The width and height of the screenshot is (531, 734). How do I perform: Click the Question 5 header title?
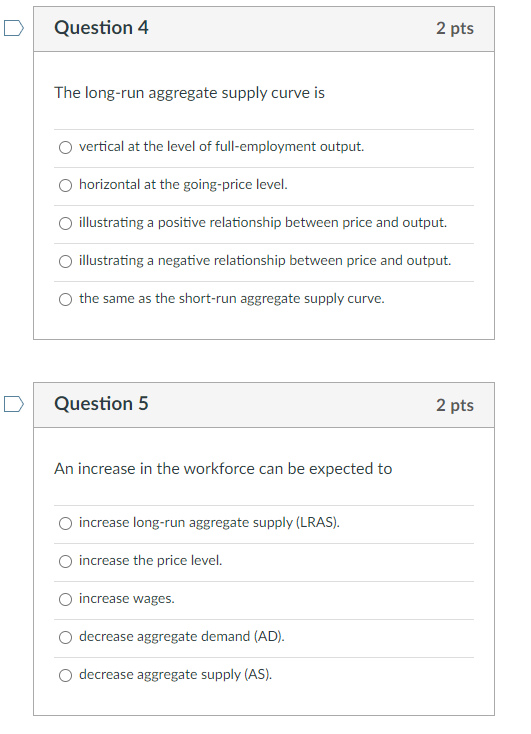[101, 404]
